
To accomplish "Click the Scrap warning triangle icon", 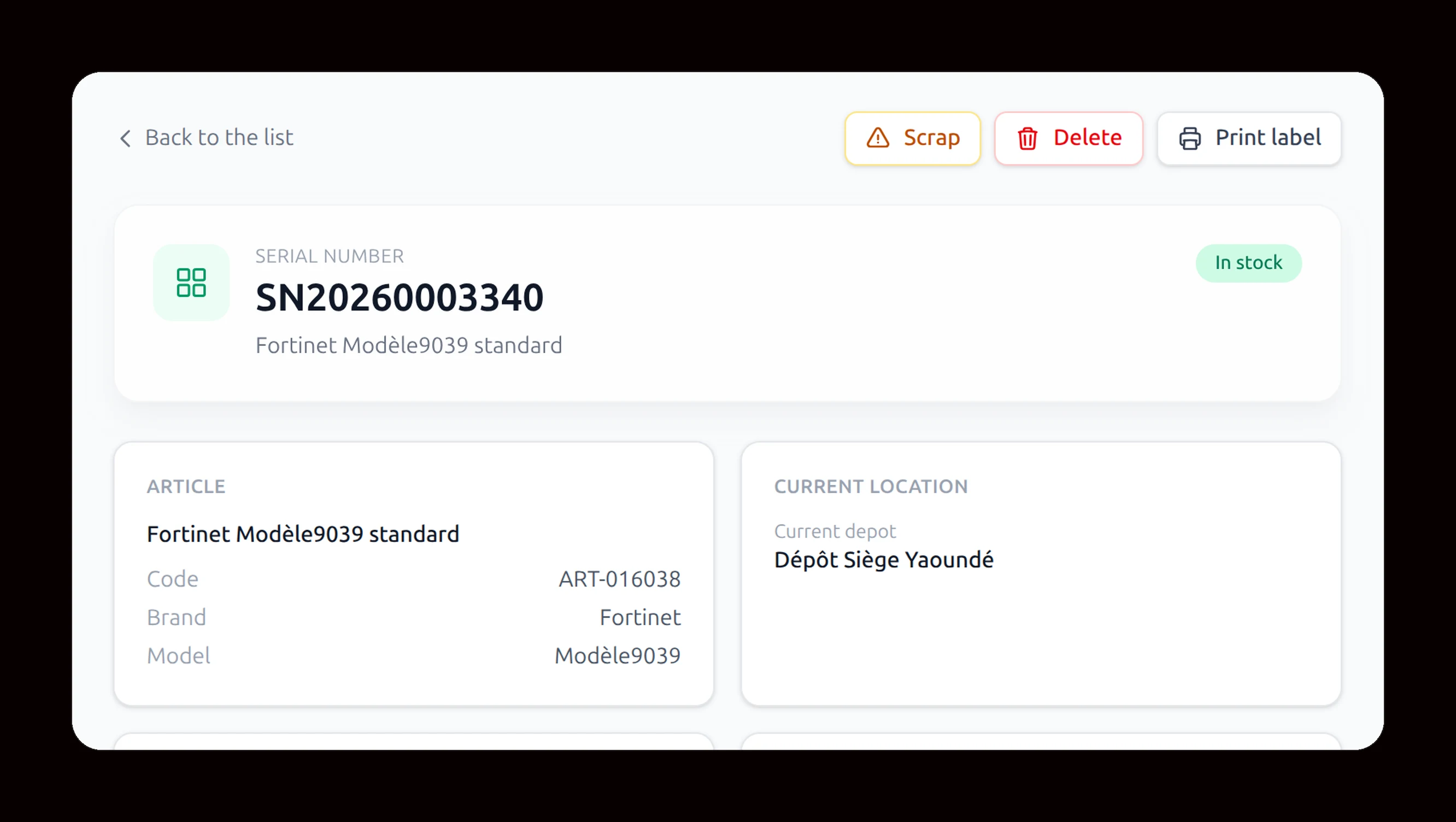I will tap(878, 138).
